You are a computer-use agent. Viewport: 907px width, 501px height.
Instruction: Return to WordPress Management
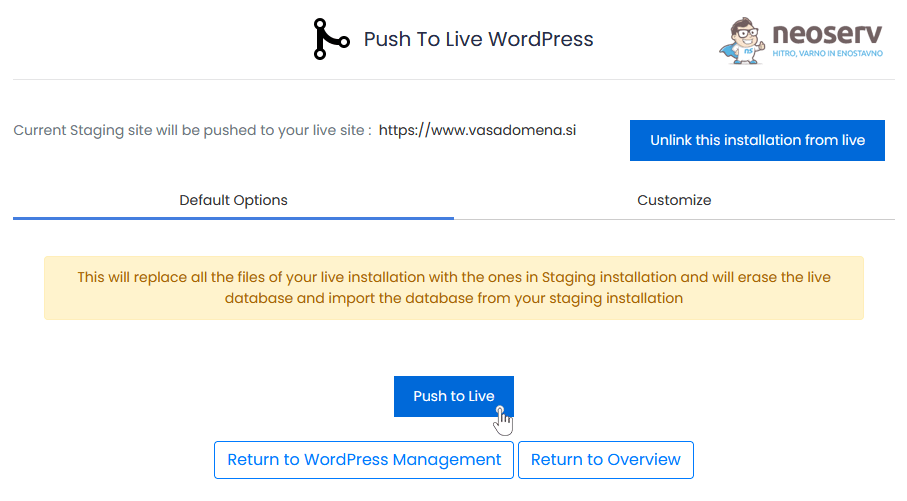point(364,460)
